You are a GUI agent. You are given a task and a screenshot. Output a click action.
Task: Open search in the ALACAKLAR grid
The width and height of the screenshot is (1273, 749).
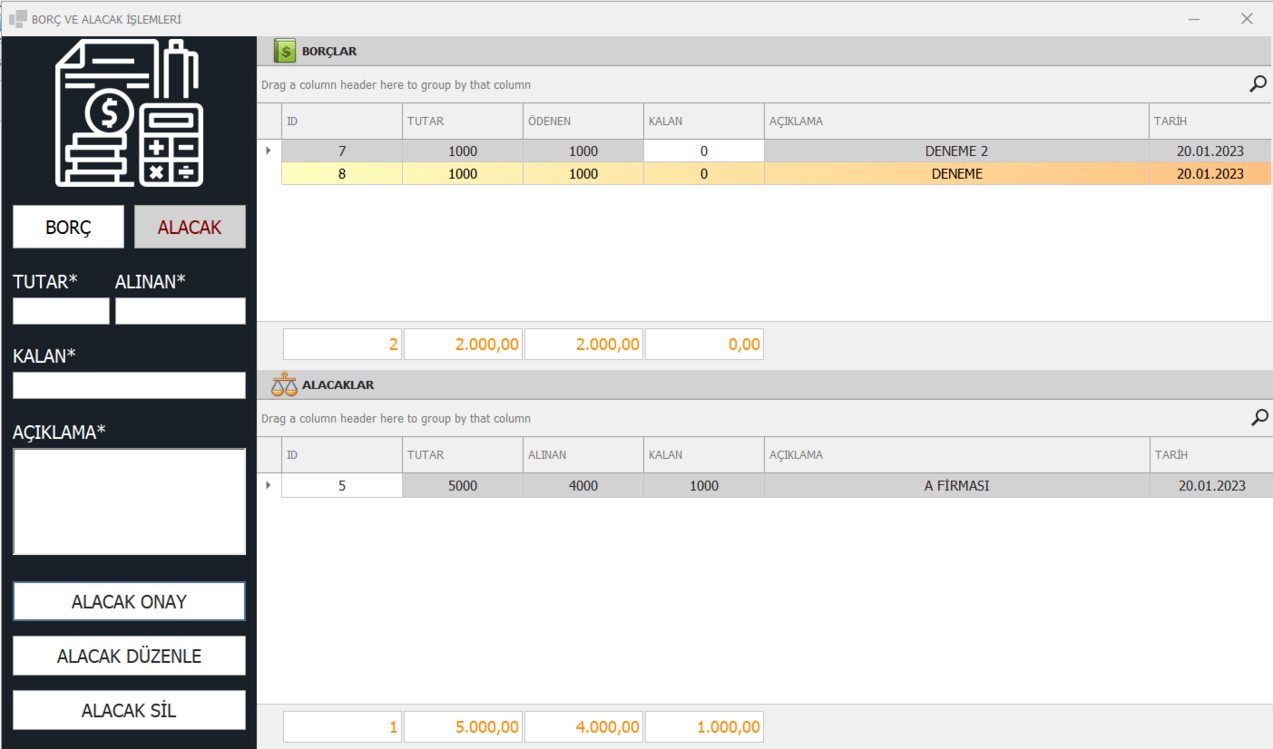(1259, 418)
